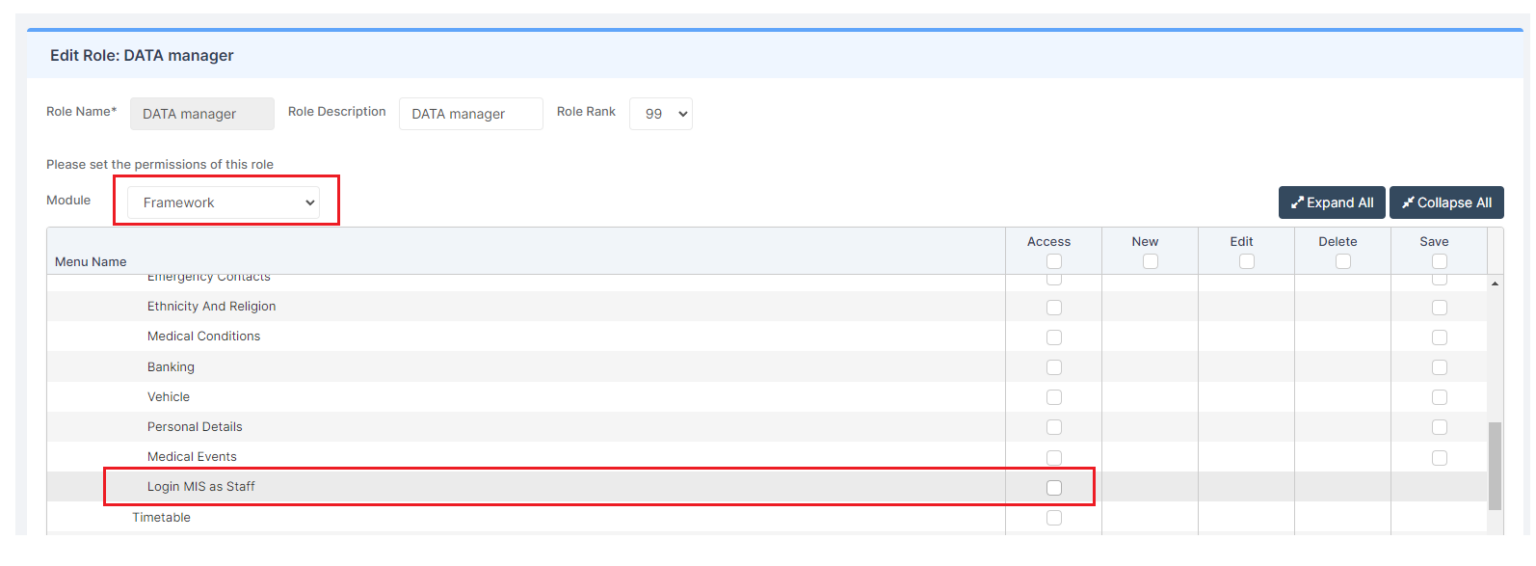This screenshot has width=1536, height=566.
Task: Enable Save permission for Banking
Action: pos(1439,367)
